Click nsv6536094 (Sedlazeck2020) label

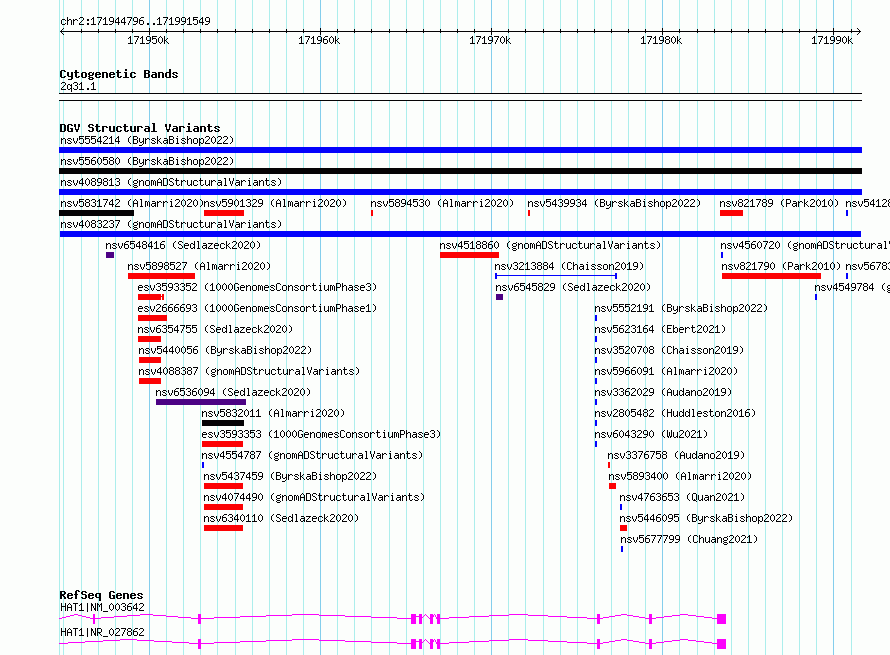coord(233,392)
